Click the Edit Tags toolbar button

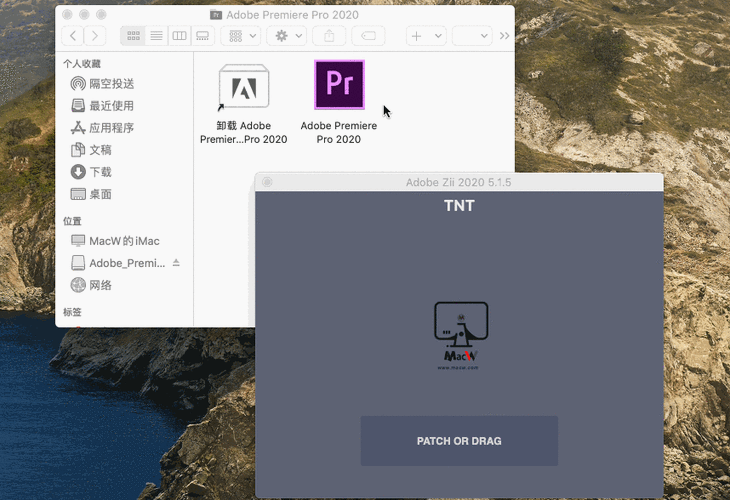[x=368, y=36]
